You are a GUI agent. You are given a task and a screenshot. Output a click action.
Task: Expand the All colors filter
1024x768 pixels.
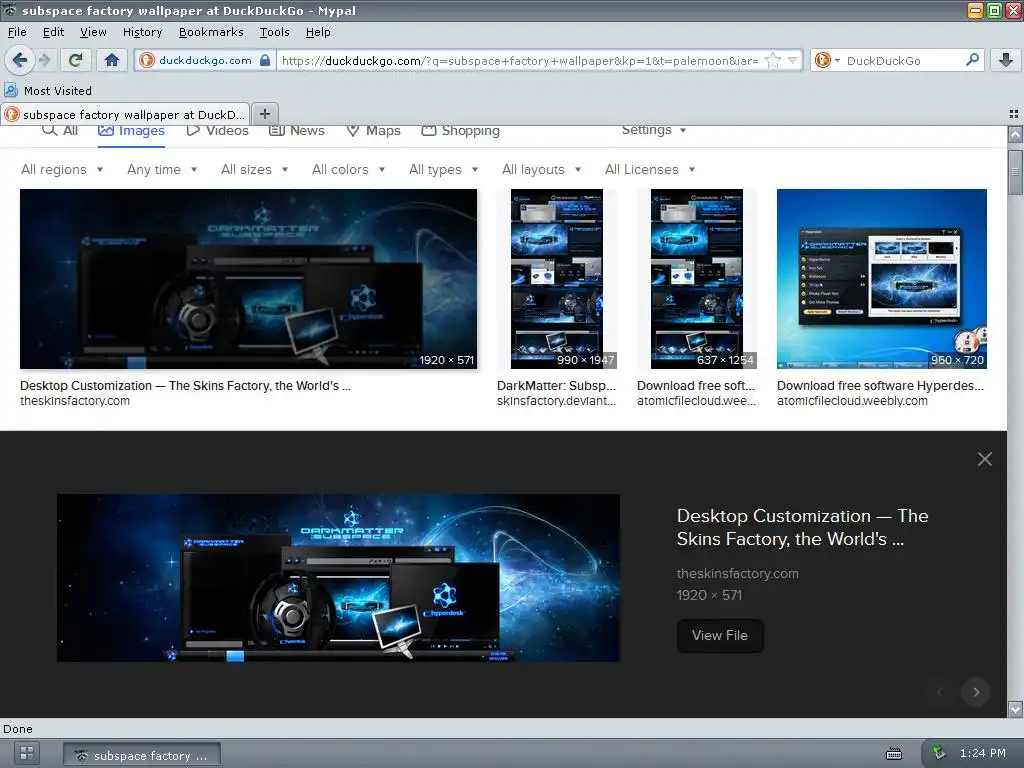(348, 169)
